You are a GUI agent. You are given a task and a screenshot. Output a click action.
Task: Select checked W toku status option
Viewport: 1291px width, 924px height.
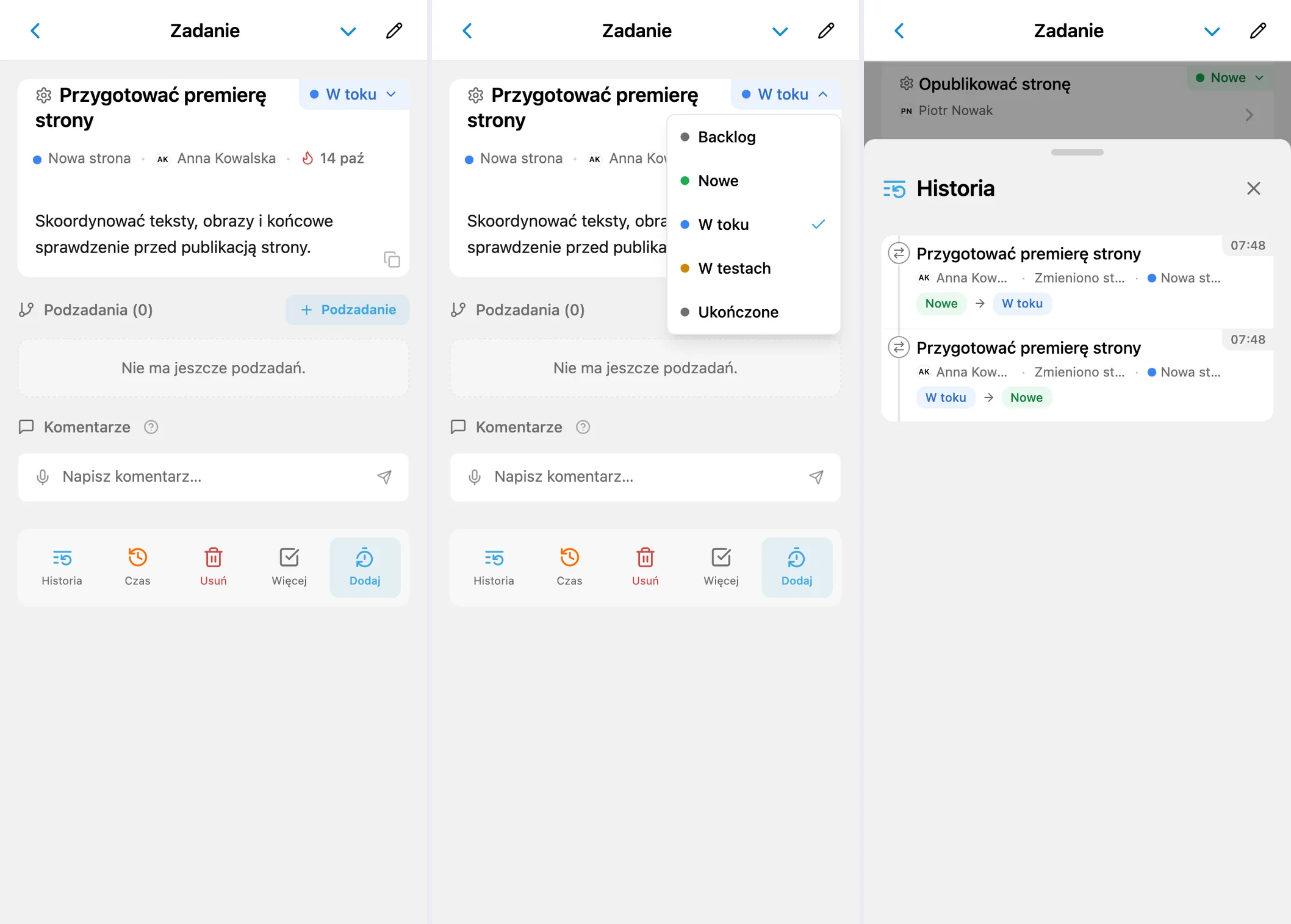[x=754, y=225]
